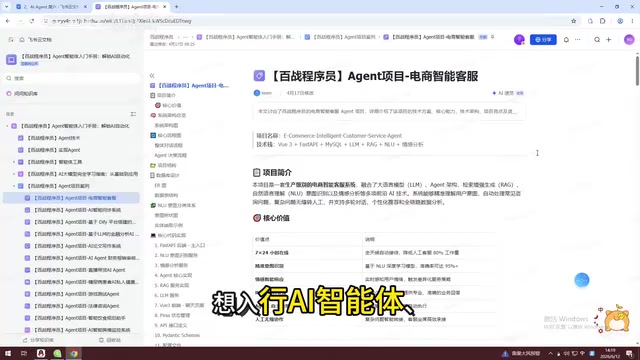
Task: Jump to 系统架构图 outline entry
Action: coord(166,125)
